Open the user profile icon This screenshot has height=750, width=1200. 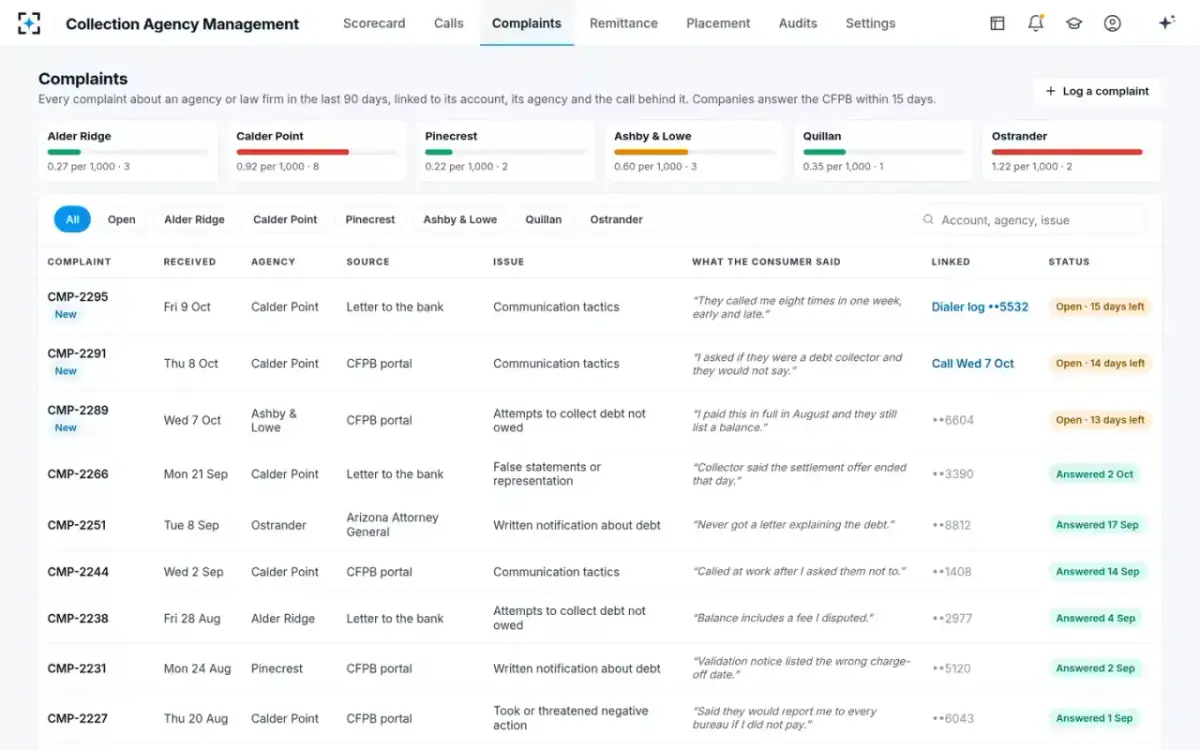pyautogui.click(x=1112, y=23)
